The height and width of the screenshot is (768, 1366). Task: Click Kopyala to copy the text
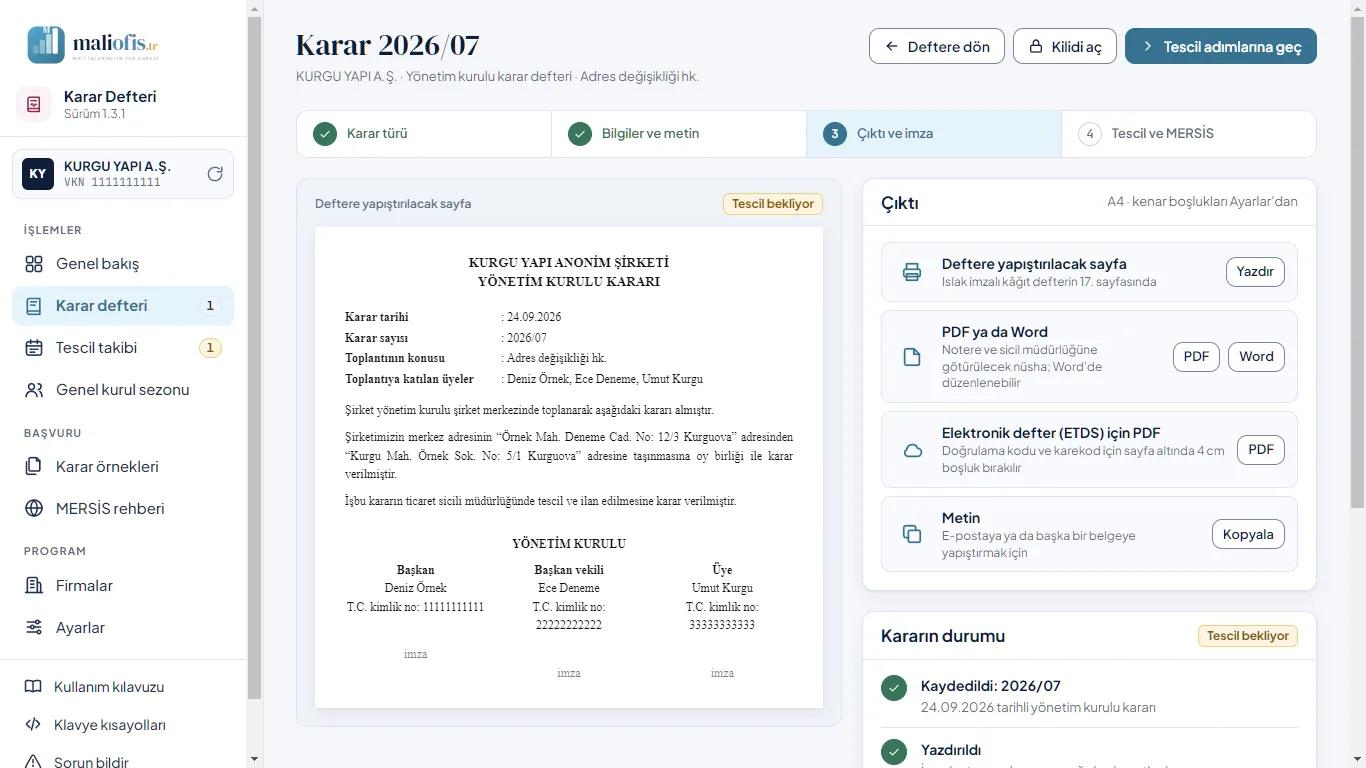[x=1248, y=534]
